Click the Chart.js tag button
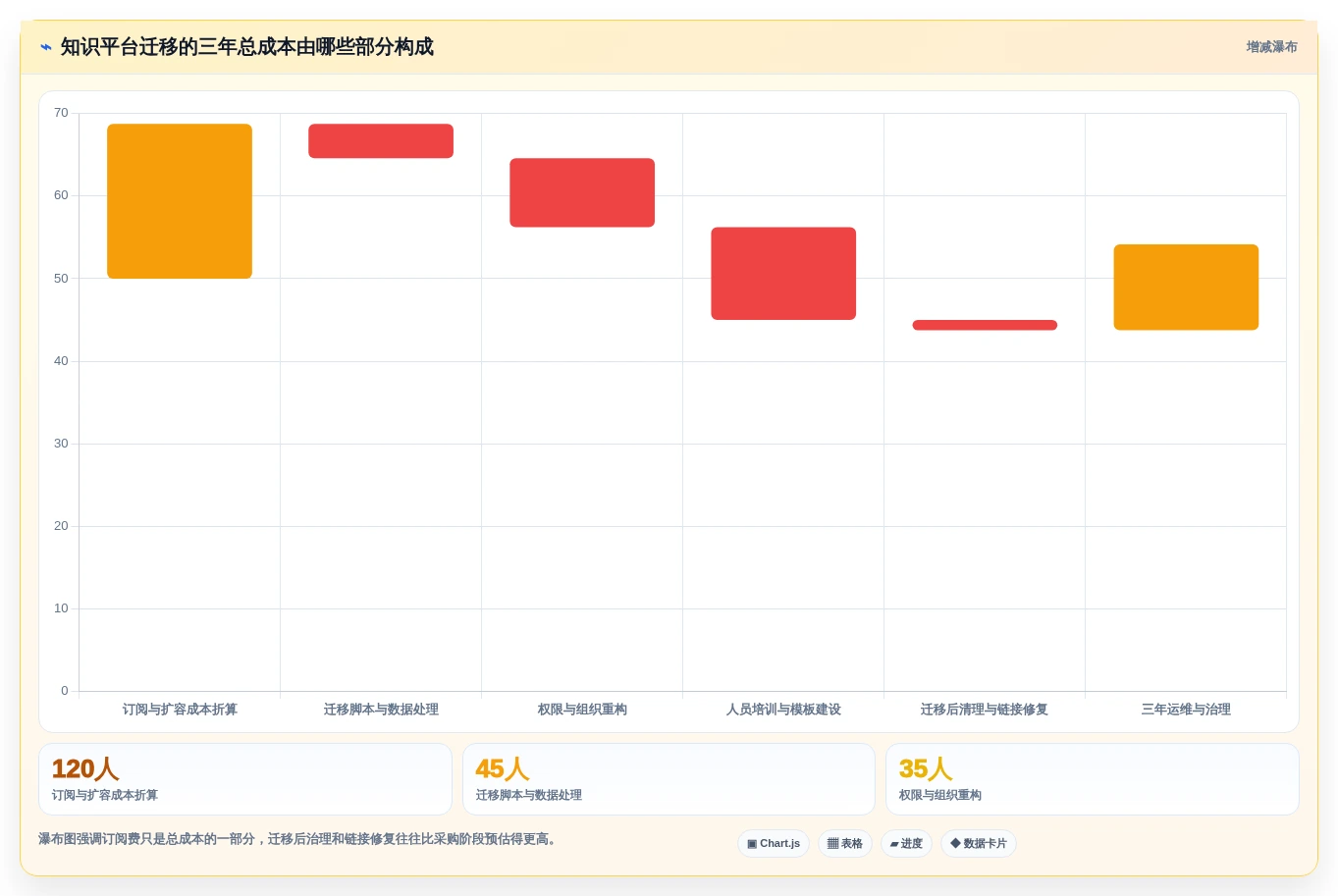Viewport: 1338px width, 896px height. pos(774,844)
